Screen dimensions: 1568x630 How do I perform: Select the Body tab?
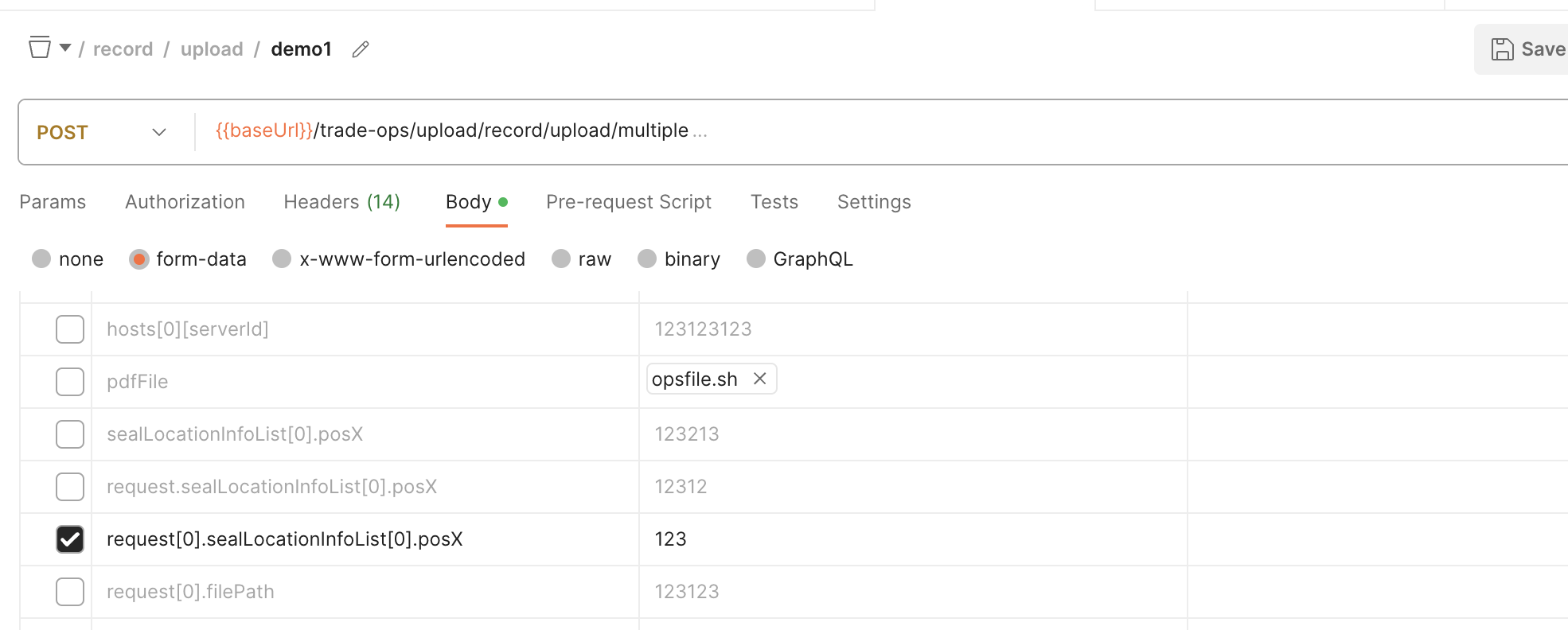[x=476, y=202]
